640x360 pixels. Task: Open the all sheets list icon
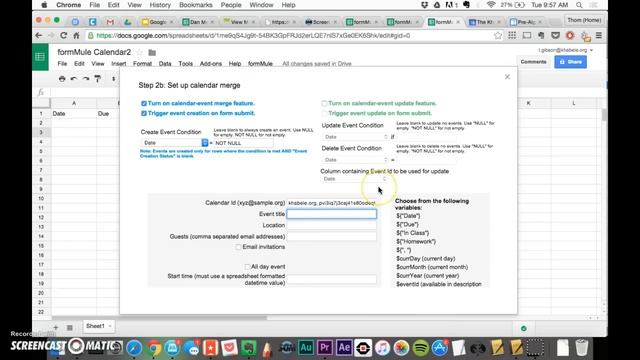tap(70, 327)
